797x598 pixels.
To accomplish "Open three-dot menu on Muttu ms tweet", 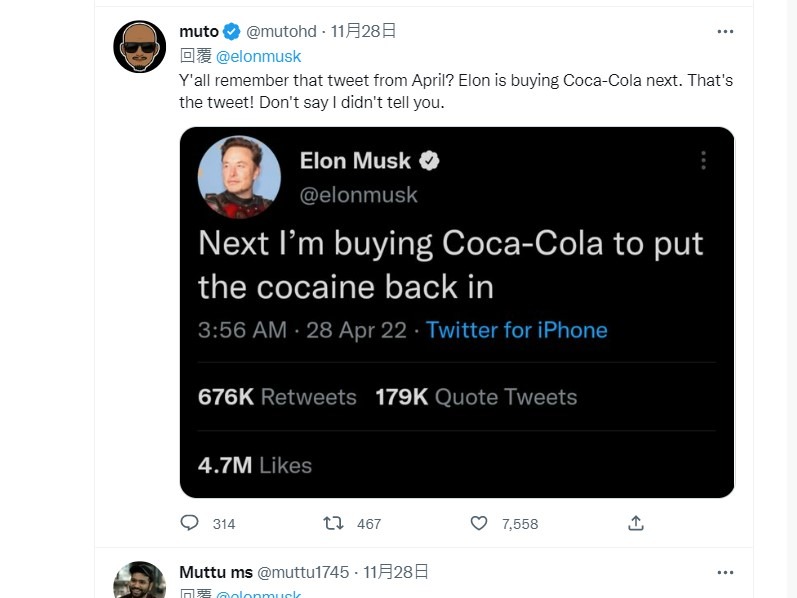I will click(725, 573).
